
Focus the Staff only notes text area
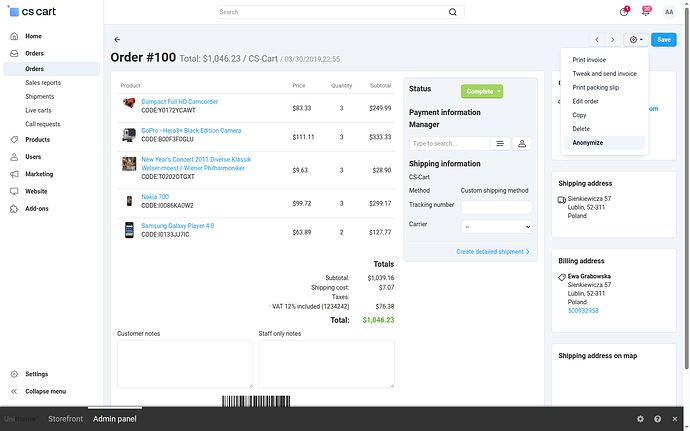(x=327, y=364)
